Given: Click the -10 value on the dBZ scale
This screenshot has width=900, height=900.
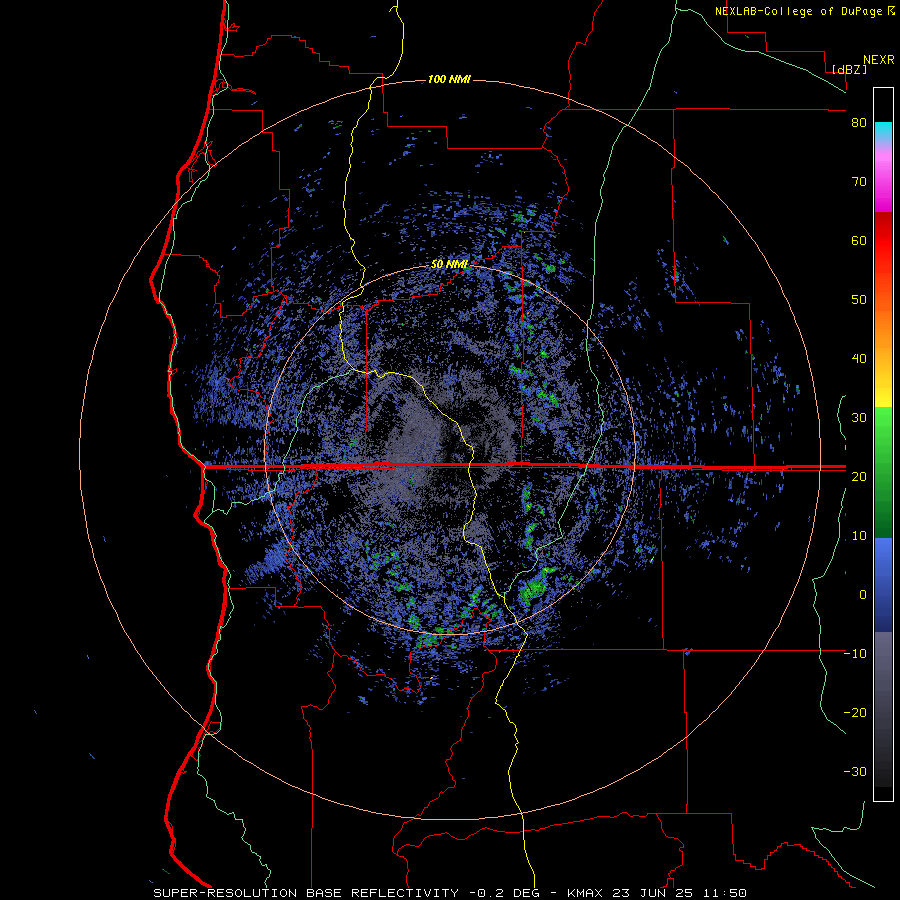Looking at the screenshot, I should [x=855, y=654].
